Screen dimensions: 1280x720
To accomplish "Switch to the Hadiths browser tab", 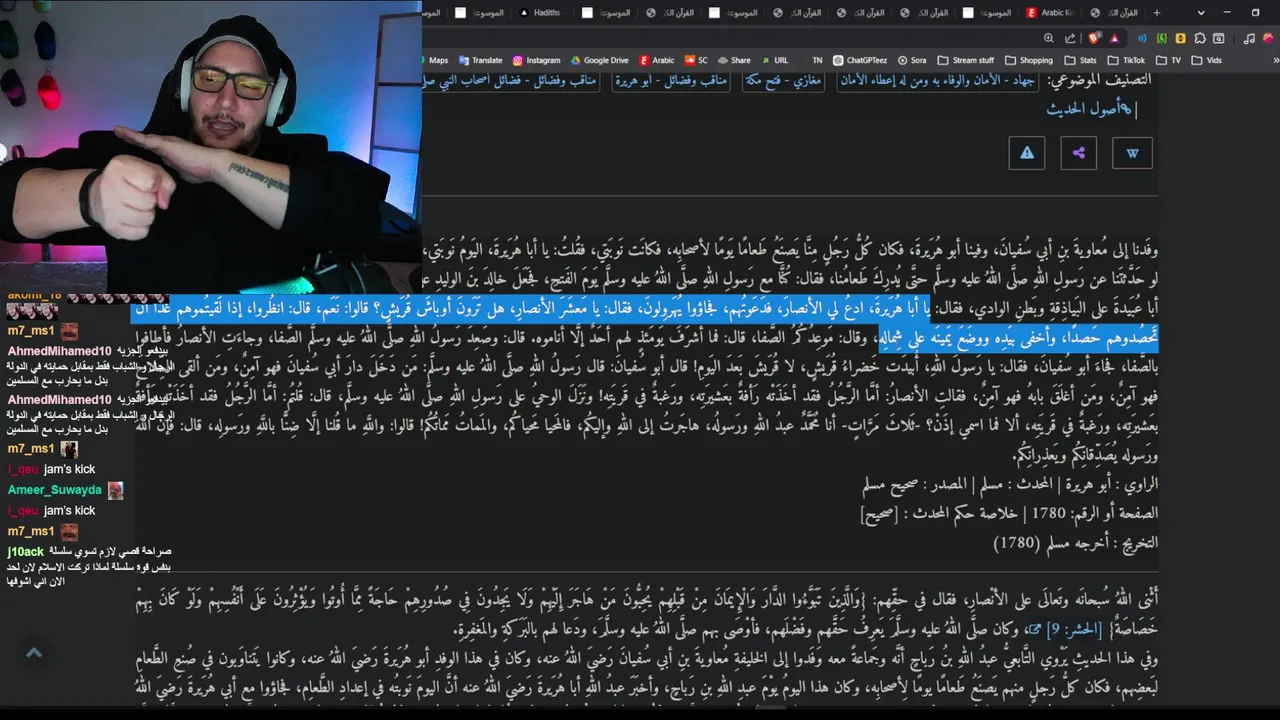I will pyautogui.click(x=540, y=13).
